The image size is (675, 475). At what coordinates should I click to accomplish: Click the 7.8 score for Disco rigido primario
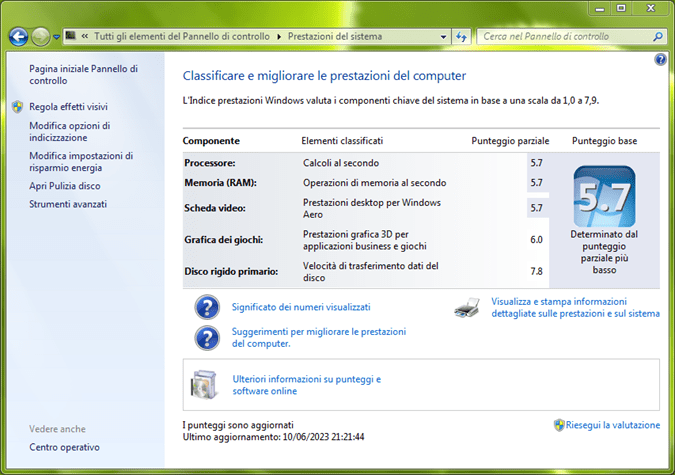point(536,271)
